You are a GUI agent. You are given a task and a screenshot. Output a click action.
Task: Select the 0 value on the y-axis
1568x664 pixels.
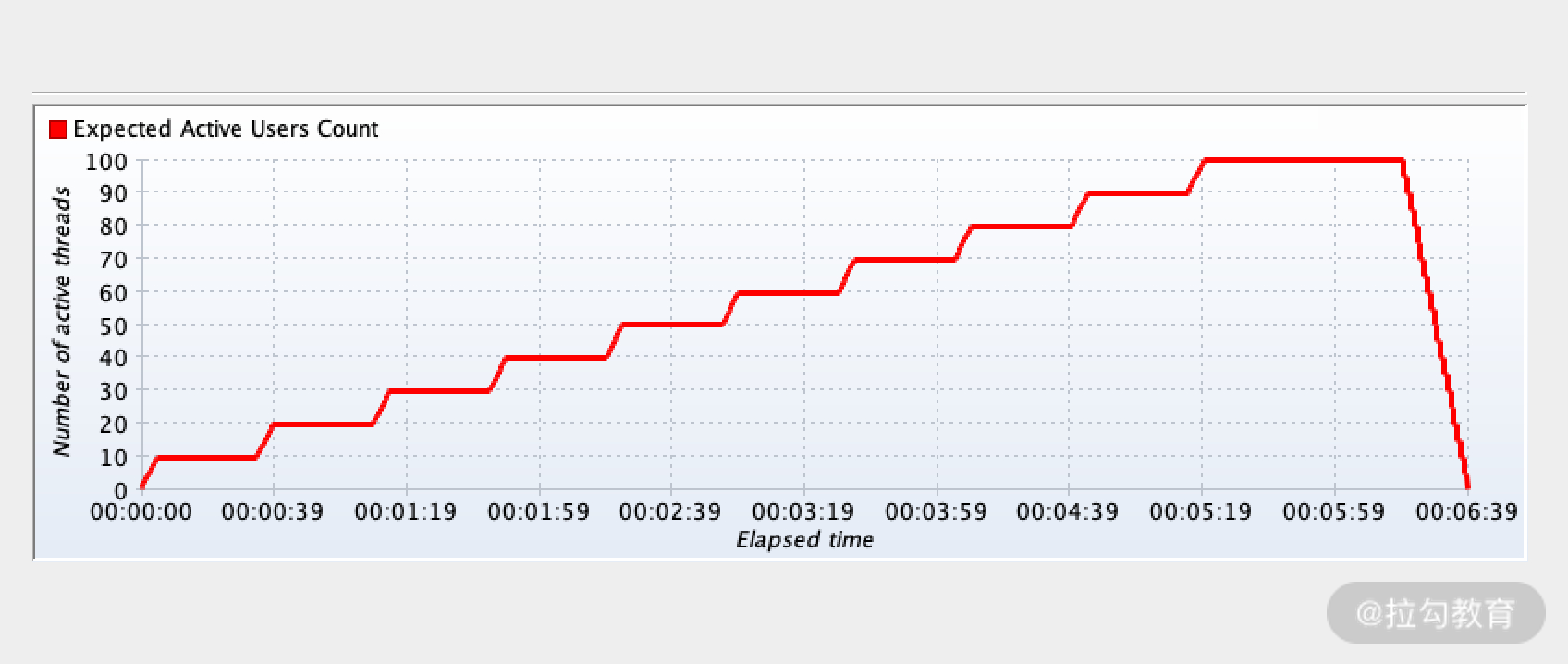tap(120, 491)
